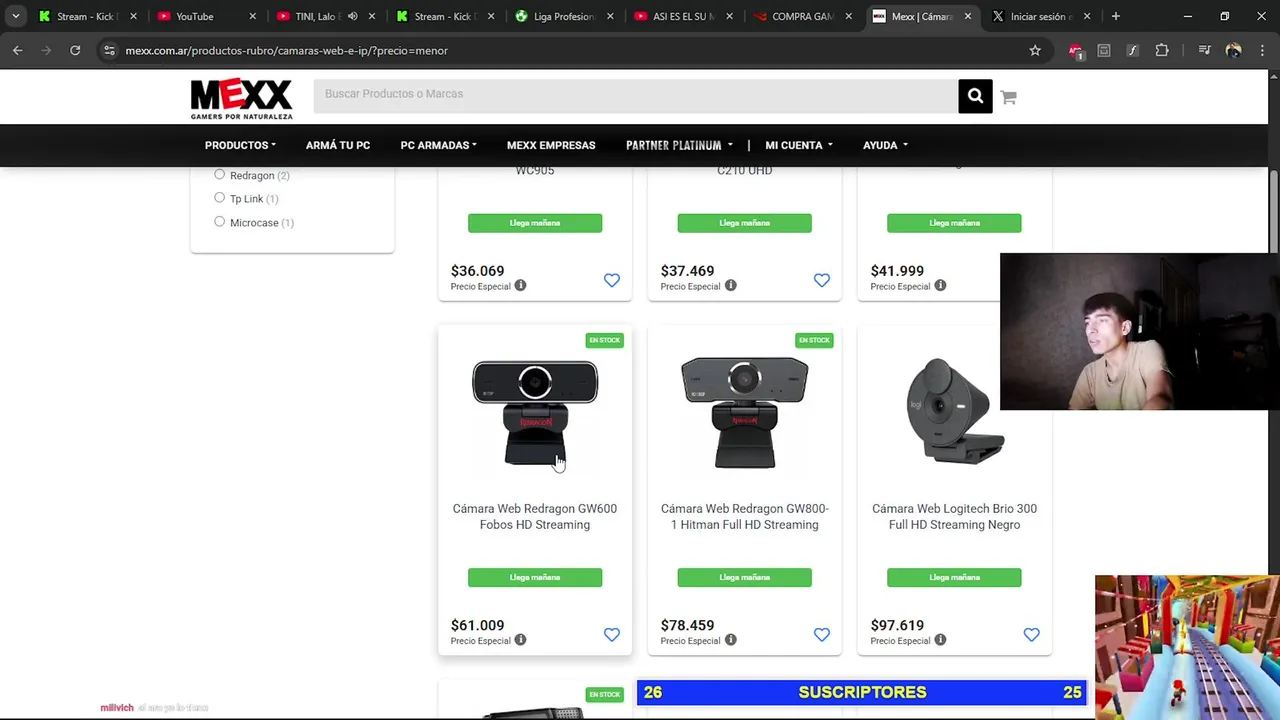
Task: Open the MEXX EMPRESAS menu item
Action: pyautogui.click(x=551, y=145)
